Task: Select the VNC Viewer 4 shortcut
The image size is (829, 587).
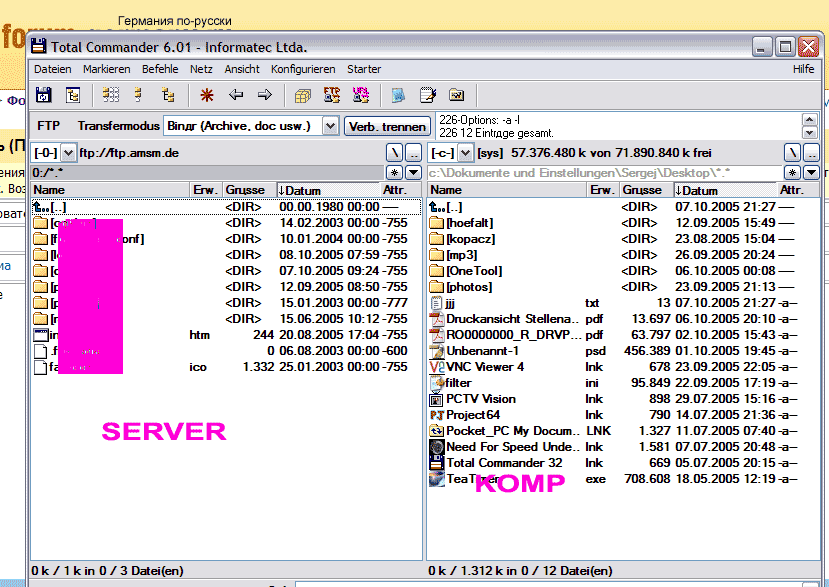Action: [x=613, y=367]
